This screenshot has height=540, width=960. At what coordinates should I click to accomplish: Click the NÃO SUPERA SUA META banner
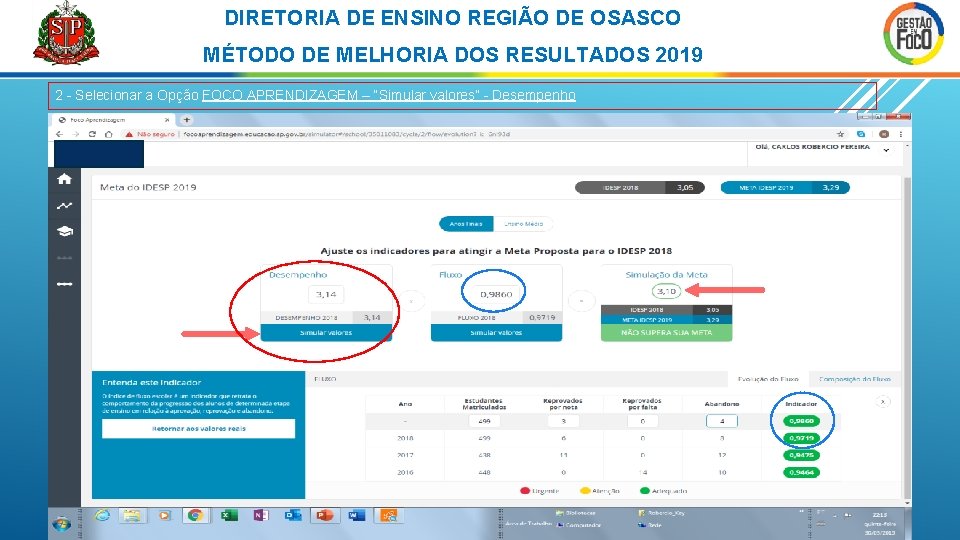click(666, 332)
